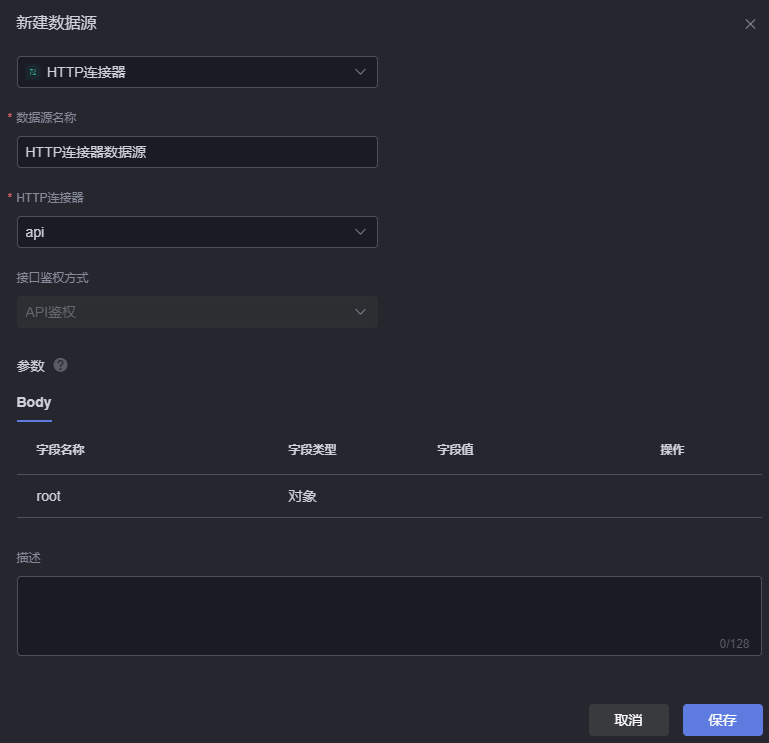Click the 数据源名称 input field
Screen dimensions: 769x743
click(x=197, y=152)
